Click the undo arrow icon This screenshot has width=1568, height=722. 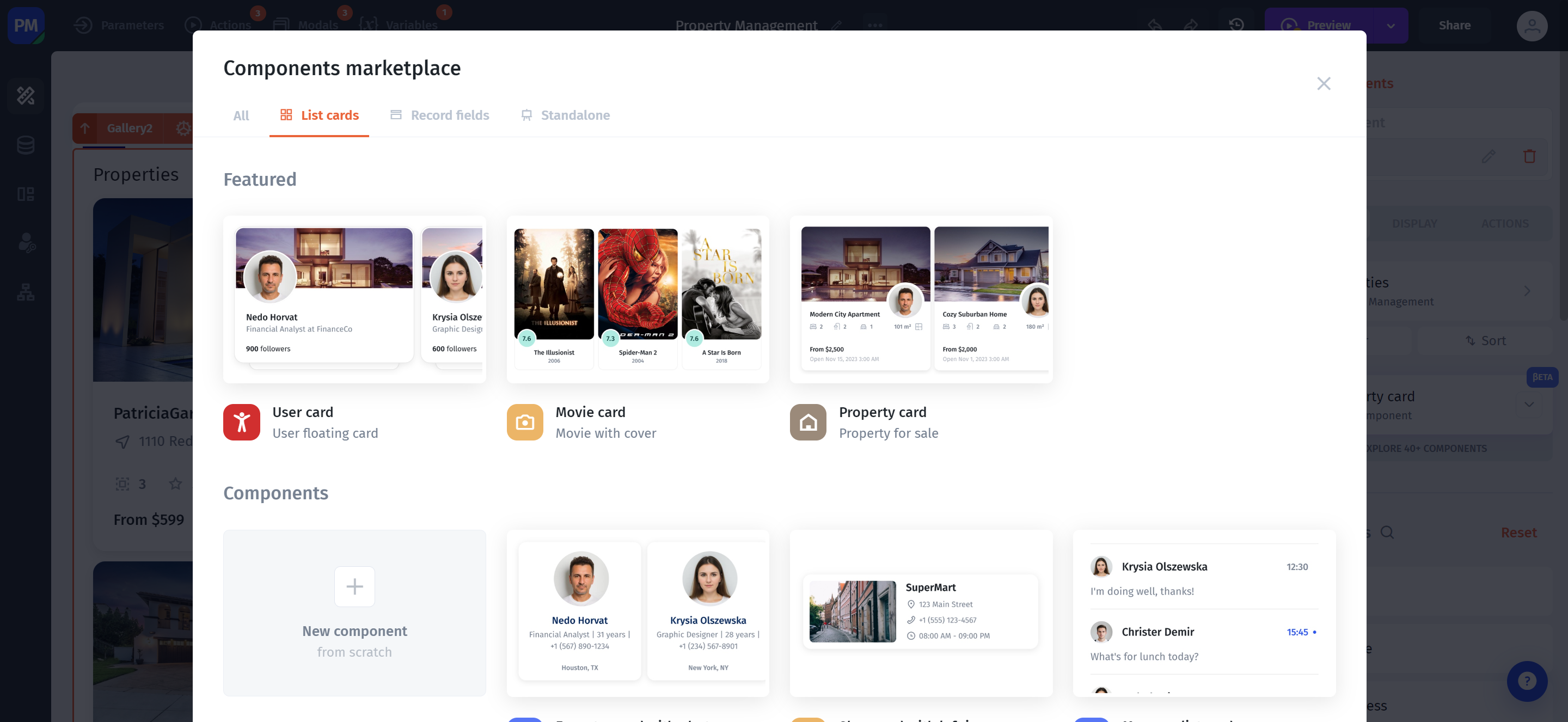1155,25
